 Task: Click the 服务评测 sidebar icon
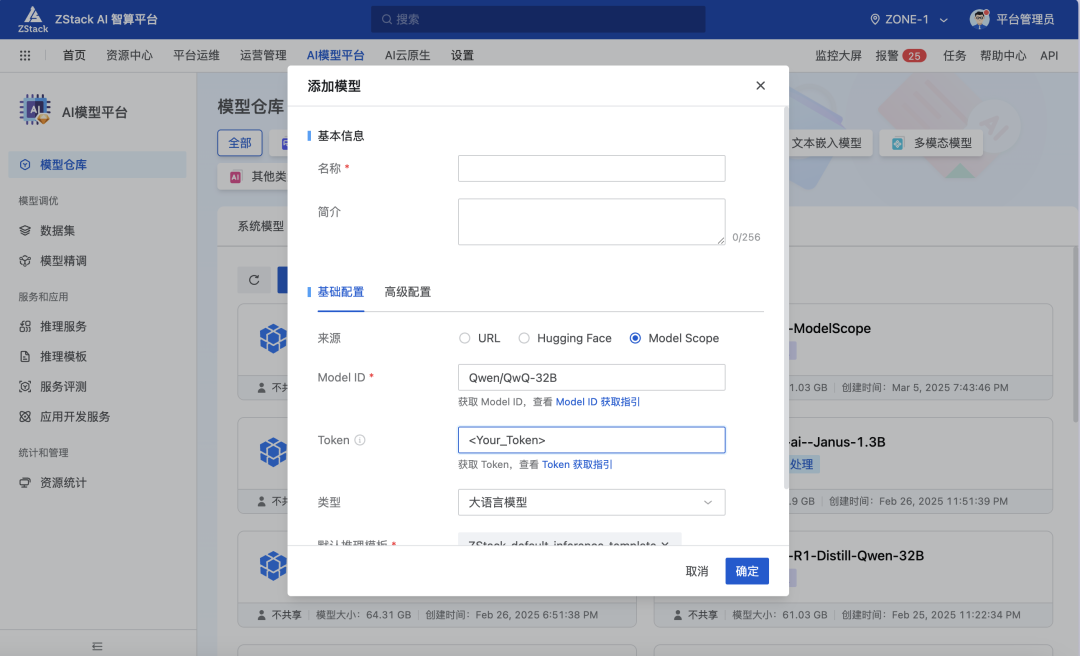click(25, 387)
